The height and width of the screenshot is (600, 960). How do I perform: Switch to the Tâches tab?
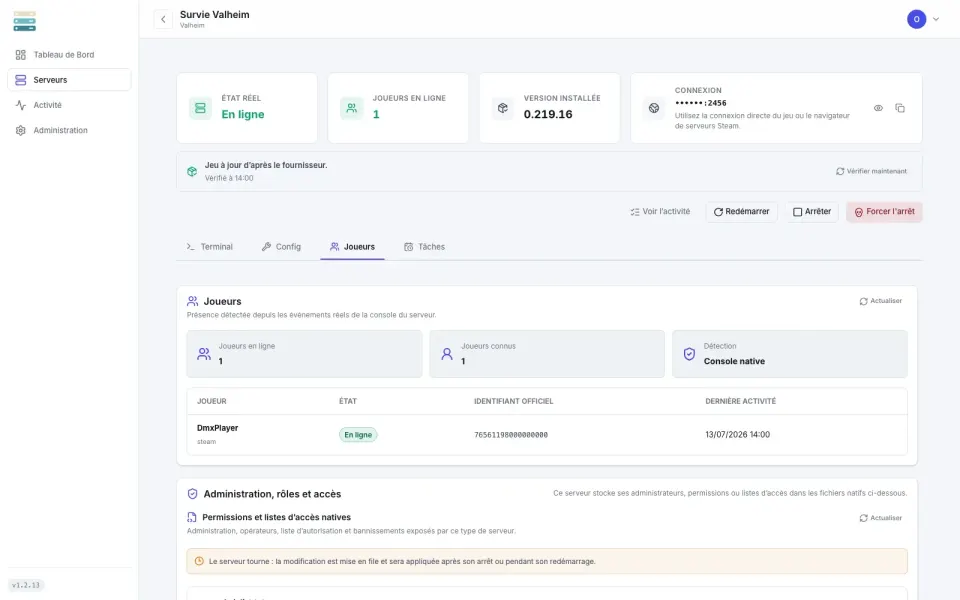point(424,247)
